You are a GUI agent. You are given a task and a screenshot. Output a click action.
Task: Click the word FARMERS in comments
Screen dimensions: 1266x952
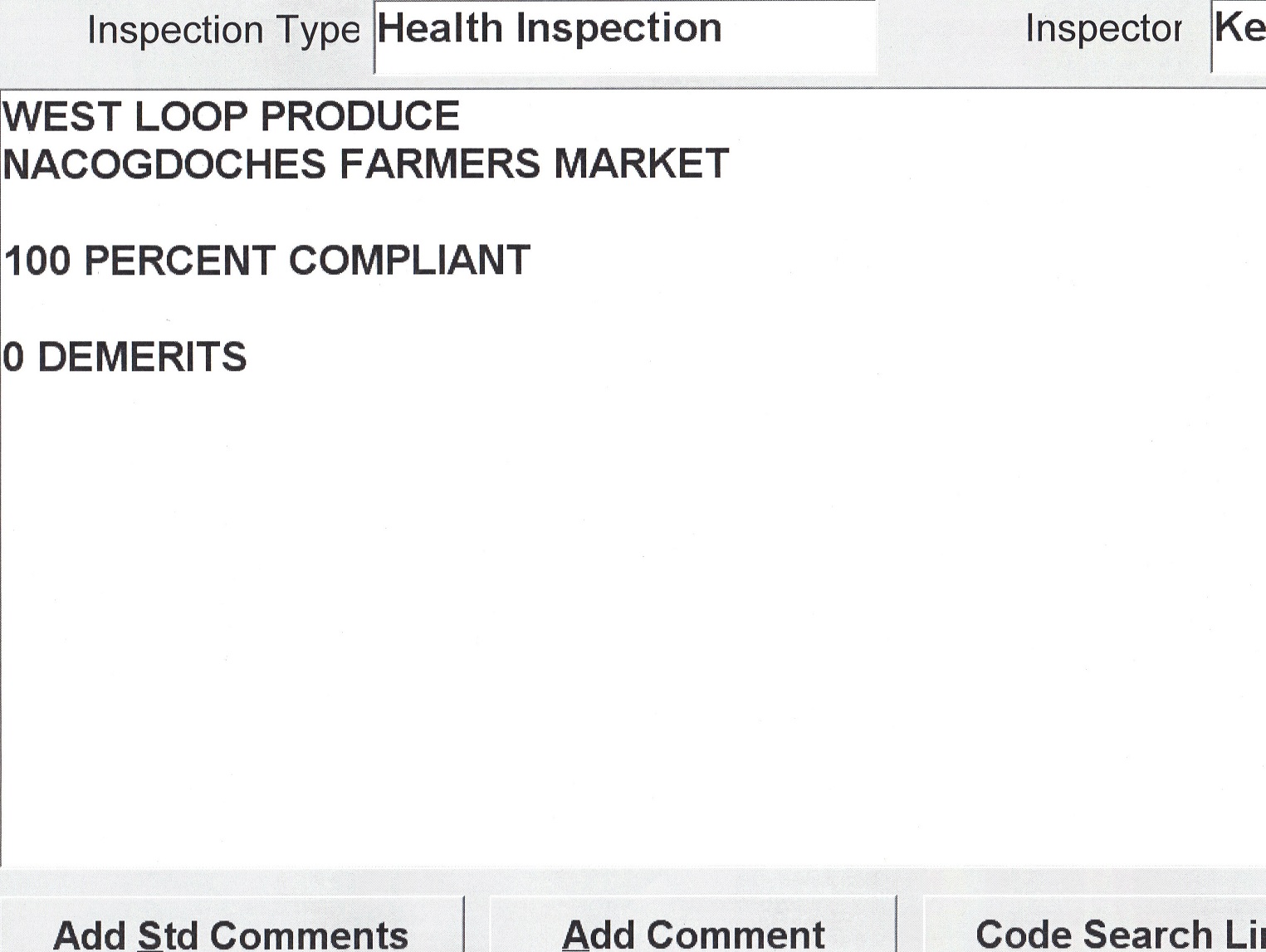coord(440,164)
